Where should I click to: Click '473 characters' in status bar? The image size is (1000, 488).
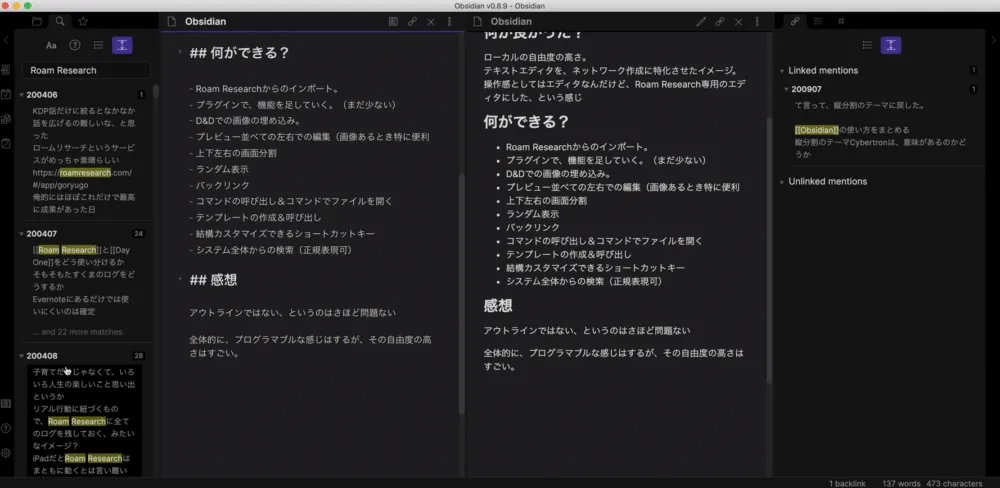tap(955, 484)
